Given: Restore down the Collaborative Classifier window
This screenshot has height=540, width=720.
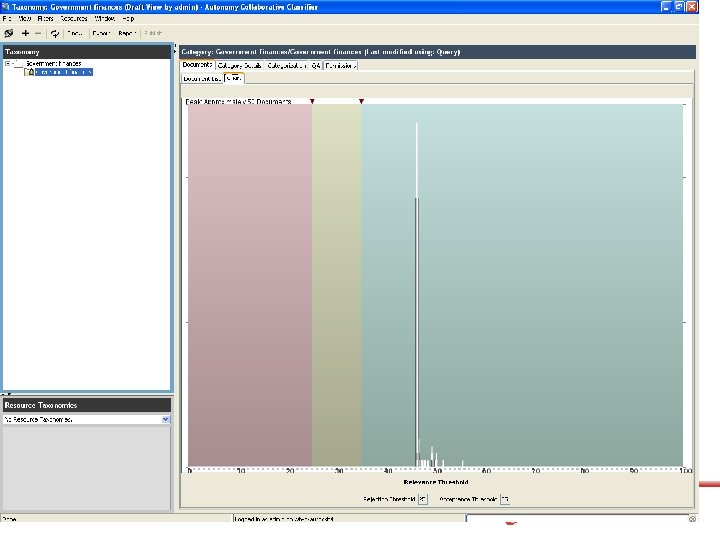Looking at the screenshot, I should click(679, 6).
